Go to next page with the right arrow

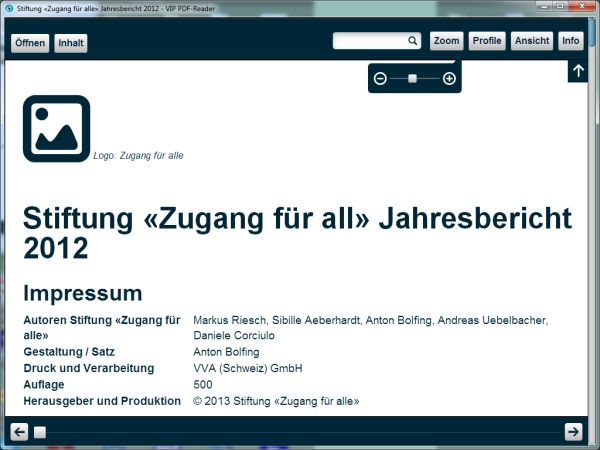573,432
